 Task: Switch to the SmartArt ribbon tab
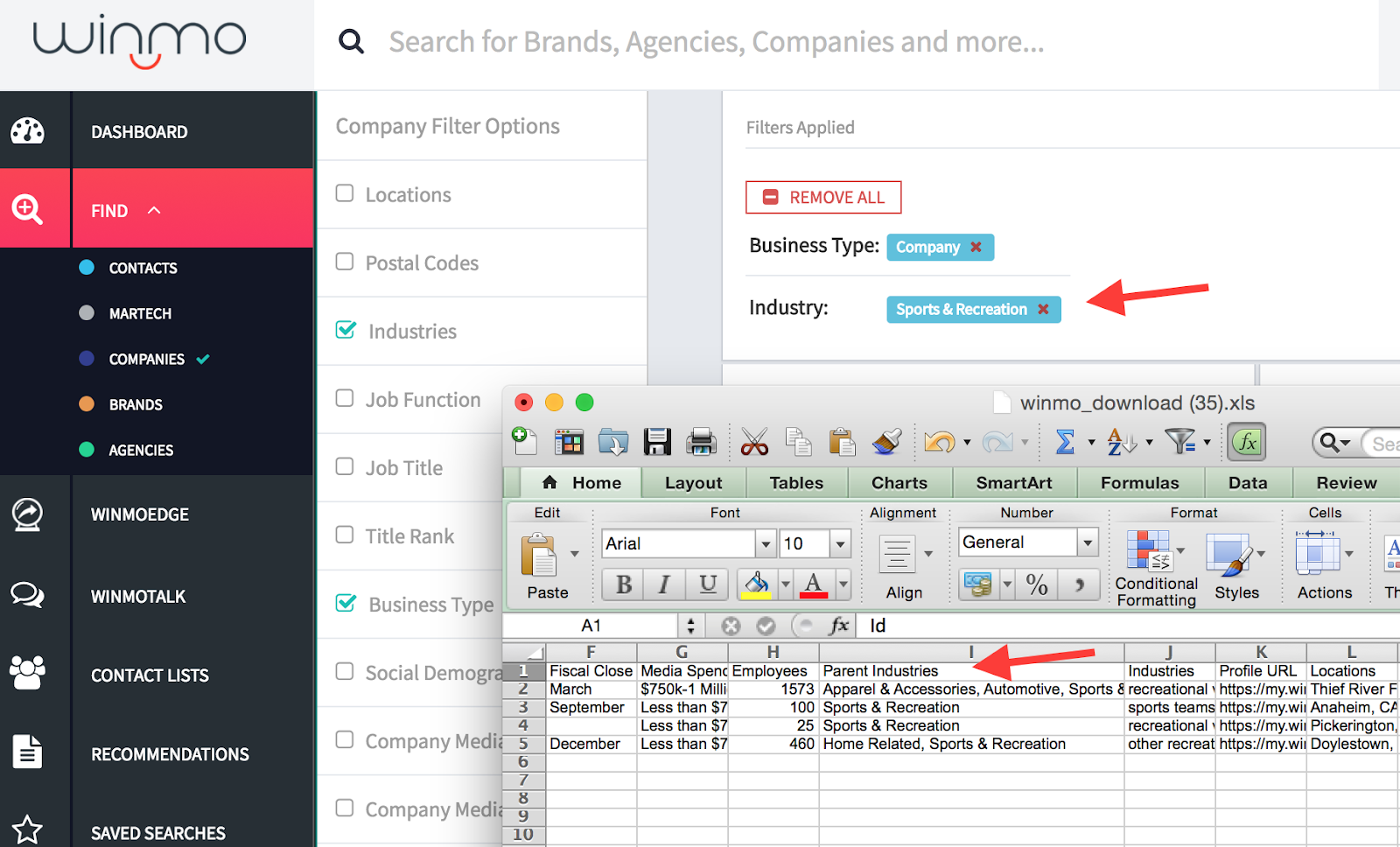point(1014,483)
